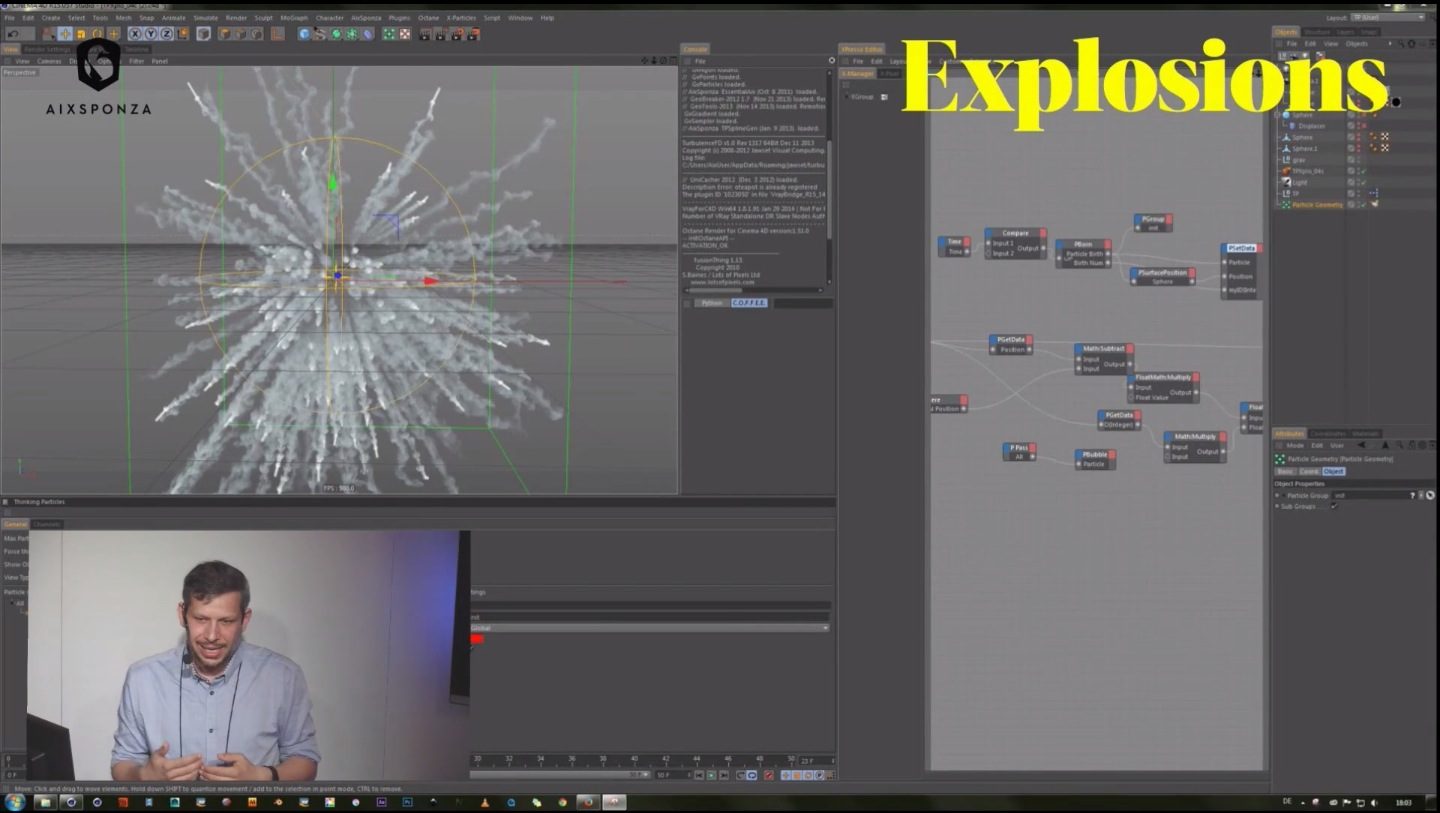Open the Basic tab in Attributes

tap(1285, 471)
